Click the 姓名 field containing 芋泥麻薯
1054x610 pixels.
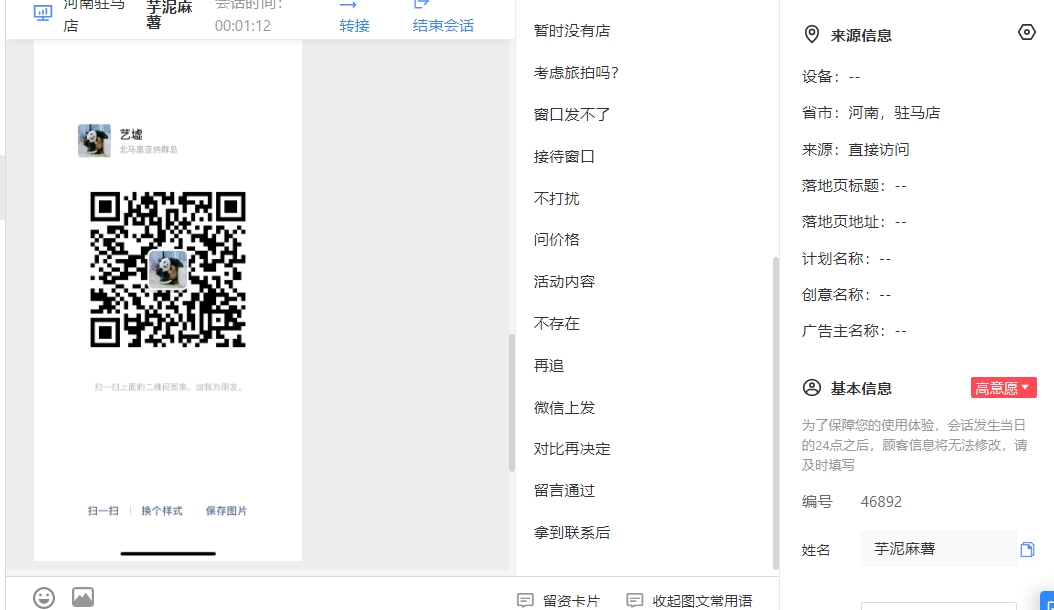tap(938, 549)
